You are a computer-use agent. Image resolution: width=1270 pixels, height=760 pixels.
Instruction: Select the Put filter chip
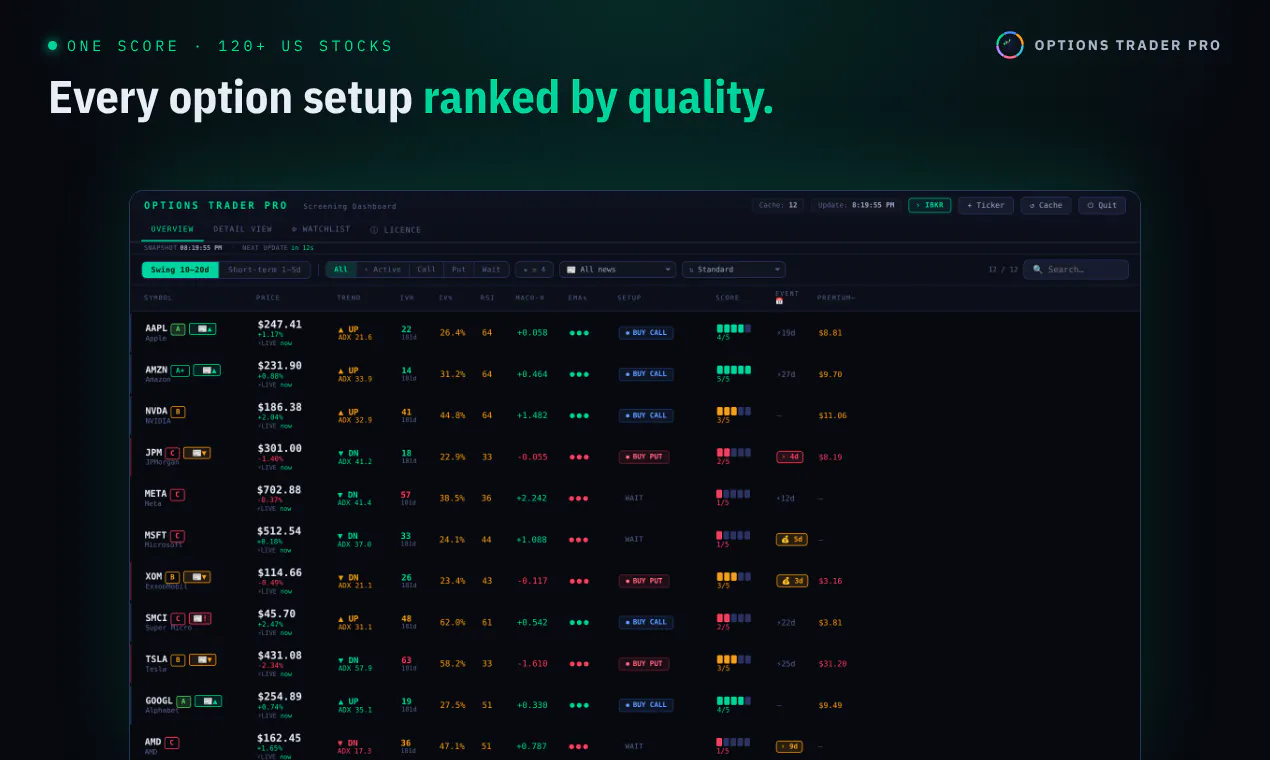459,270
